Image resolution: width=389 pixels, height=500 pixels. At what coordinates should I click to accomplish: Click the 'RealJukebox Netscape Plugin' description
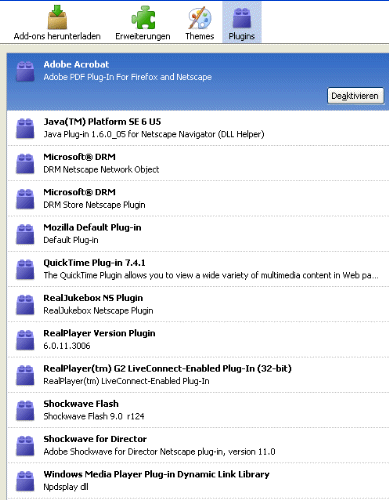[98, 311]
